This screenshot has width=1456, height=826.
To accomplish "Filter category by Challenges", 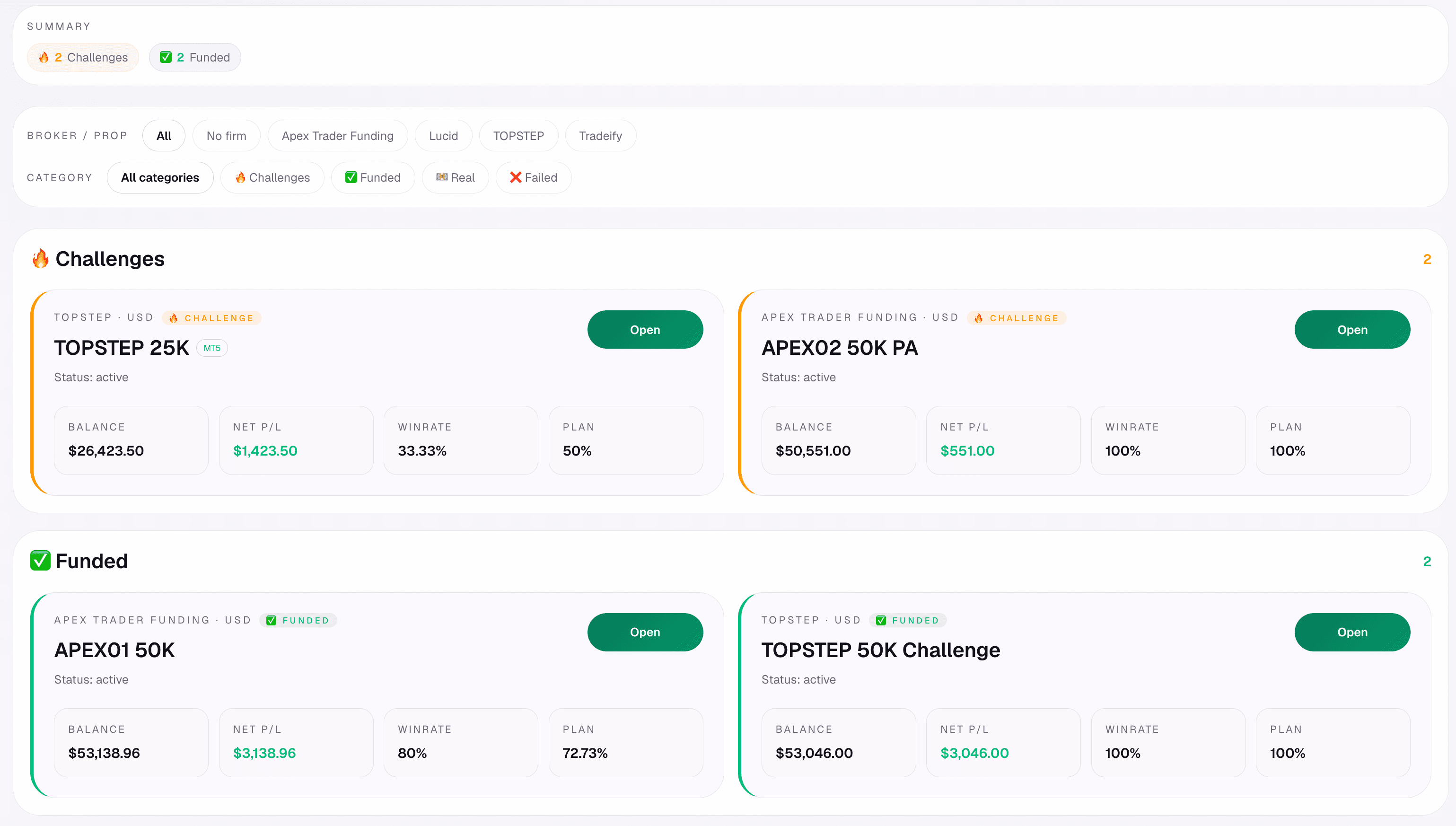I will point(272,177).
